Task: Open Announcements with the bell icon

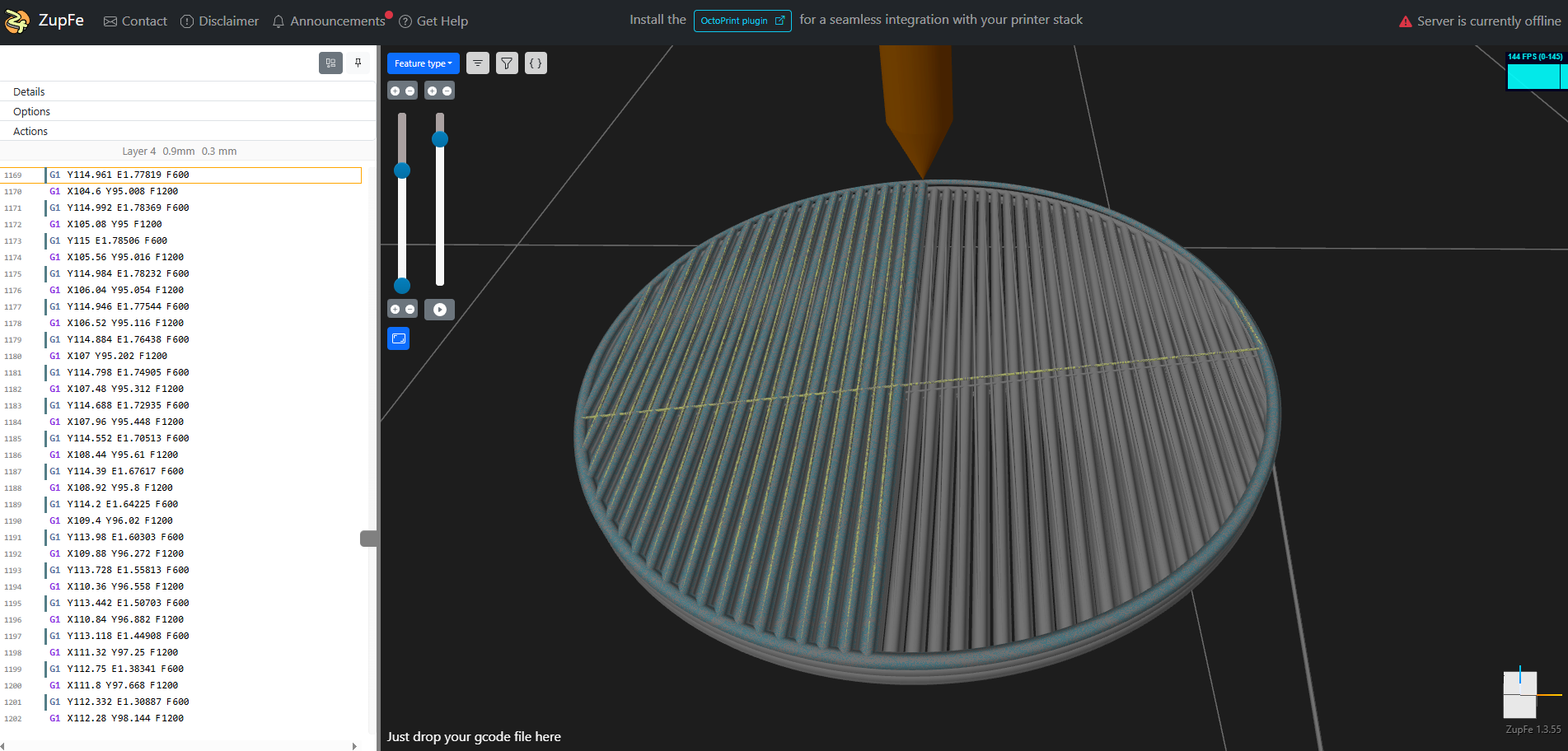Action: (x=329, y=21)
